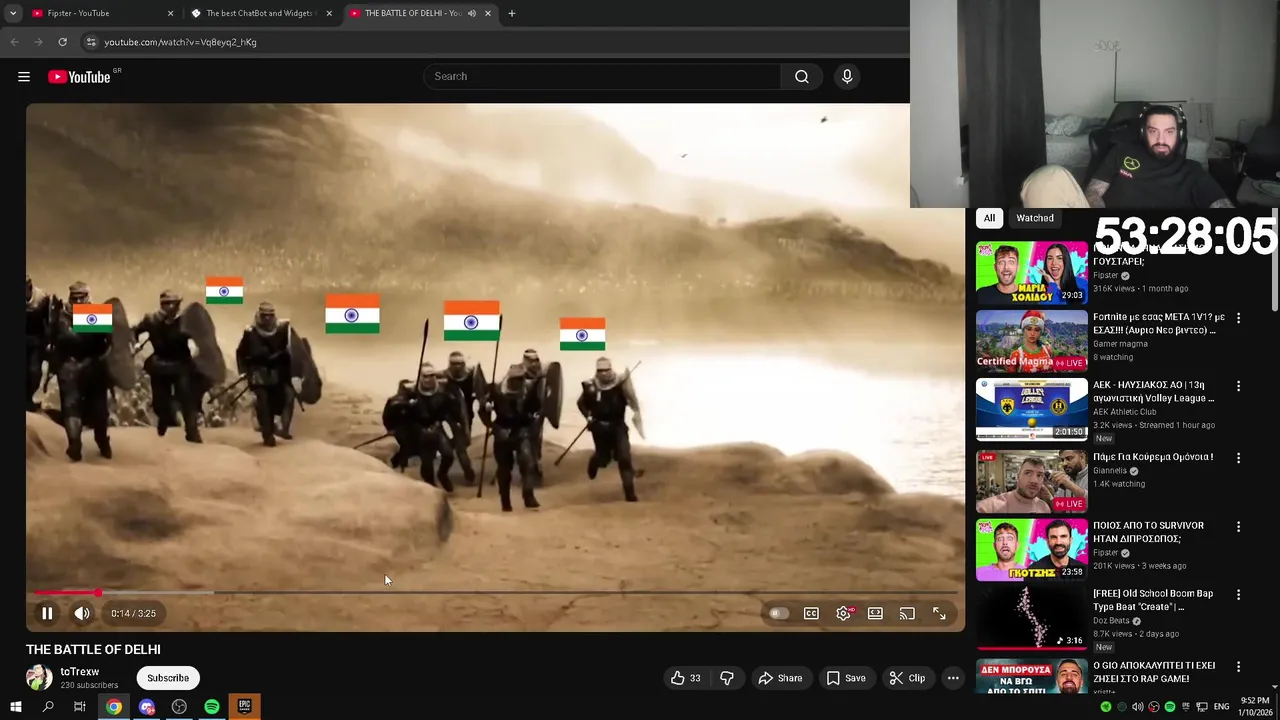Dislike the video with thumbs down
Image resolution: width=1280 pixels, height=720 pixels.
click(727, 678)
